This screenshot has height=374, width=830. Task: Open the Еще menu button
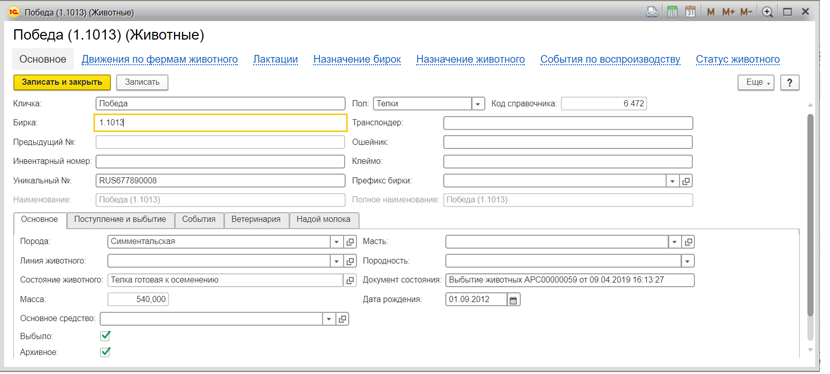click(x=757, y=83)
